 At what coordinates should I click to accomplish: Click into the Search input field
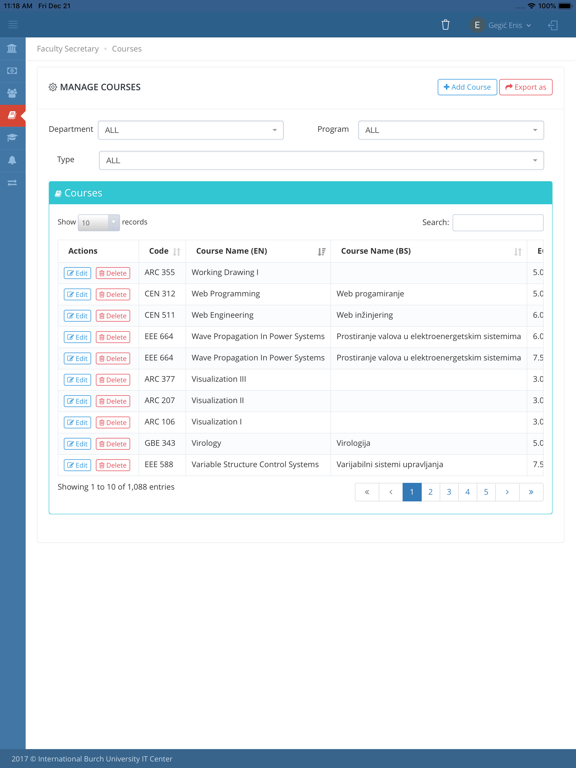click(x=498, y=222)
